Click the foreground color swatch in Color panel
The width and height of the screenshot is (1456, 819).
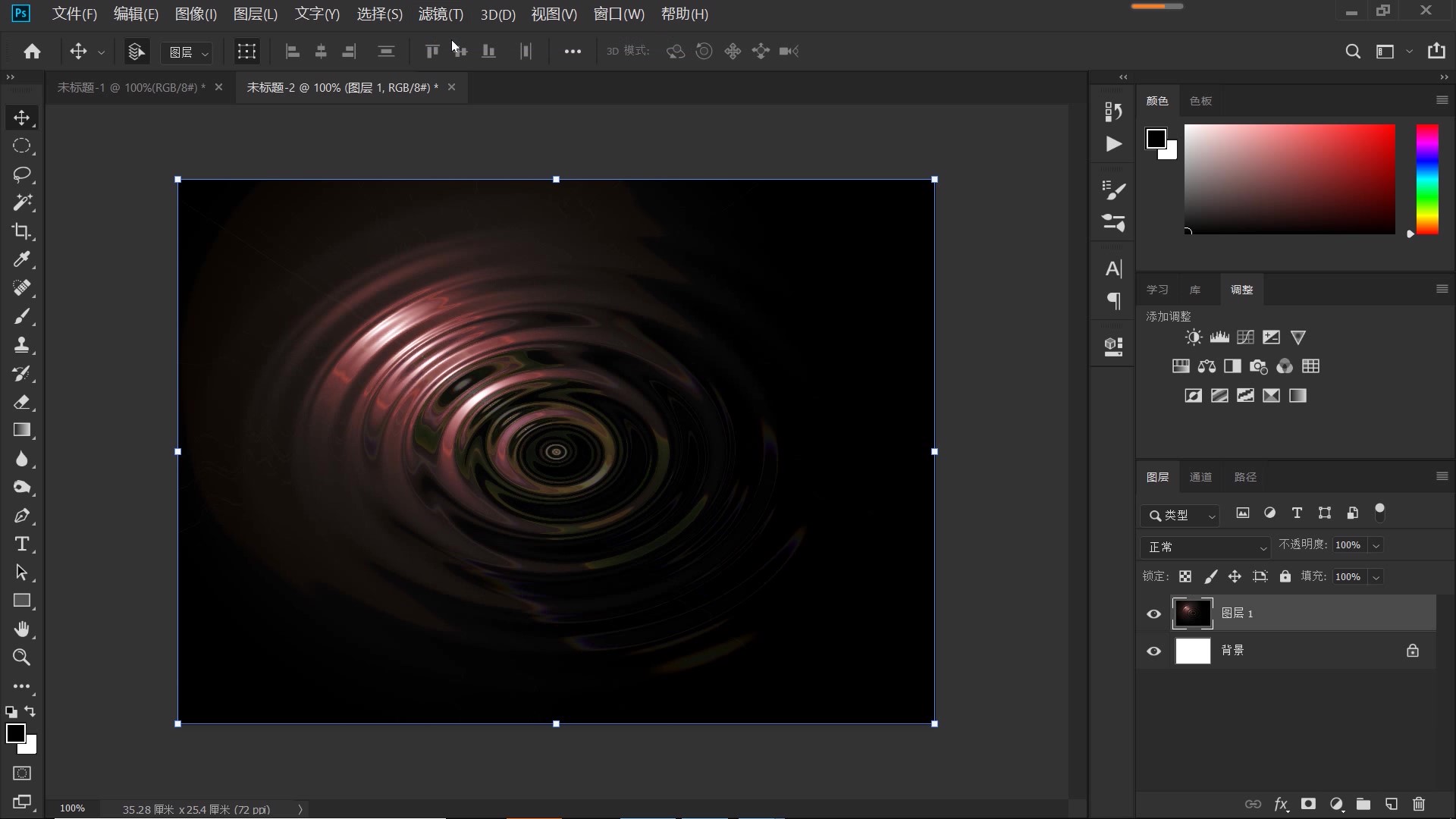[x=1156, y=139]
